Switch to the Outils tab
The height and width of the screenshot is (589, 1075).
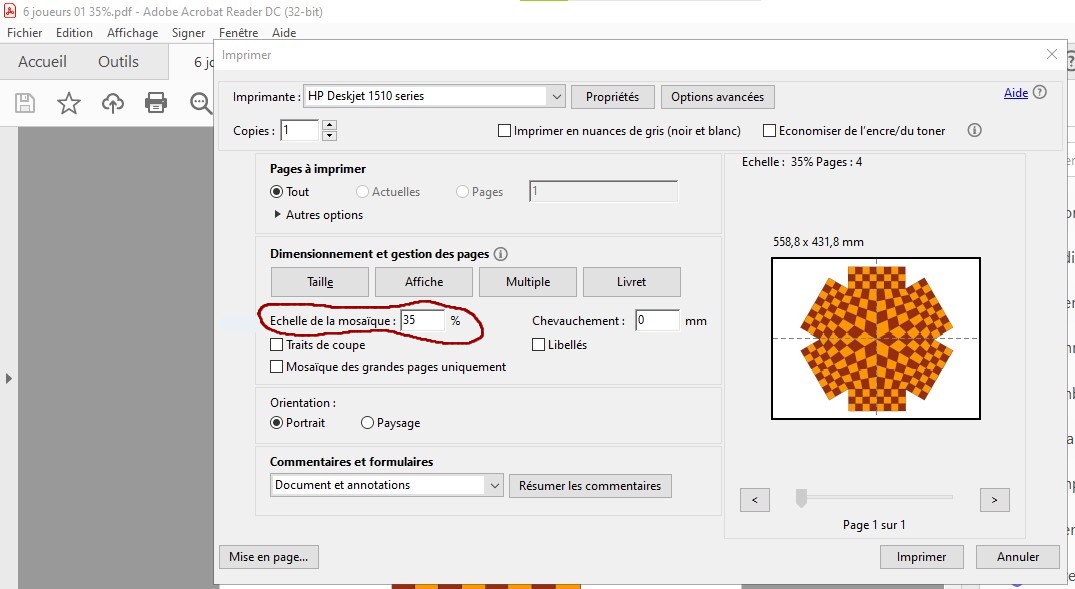click(x=118, y=62)
